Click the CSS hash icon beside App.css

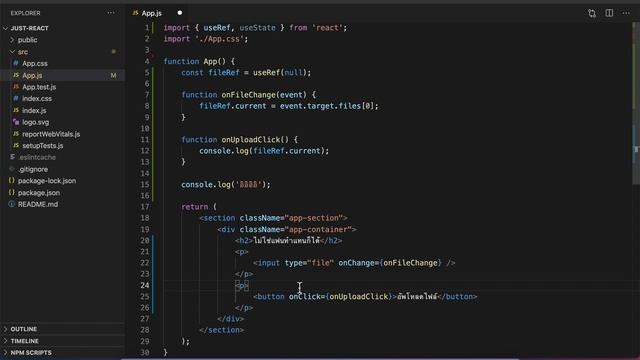click(16, 63)
